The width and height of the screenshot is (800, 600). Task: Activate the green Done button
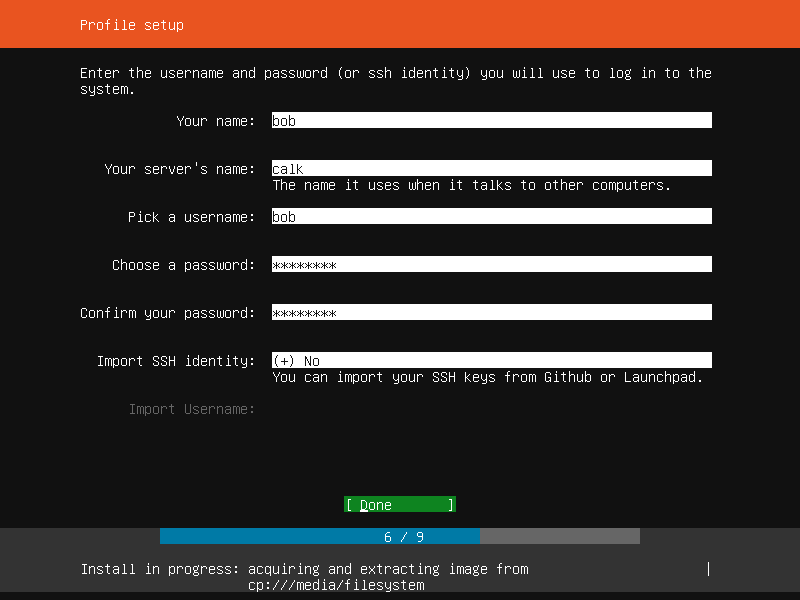coord(399,504)
